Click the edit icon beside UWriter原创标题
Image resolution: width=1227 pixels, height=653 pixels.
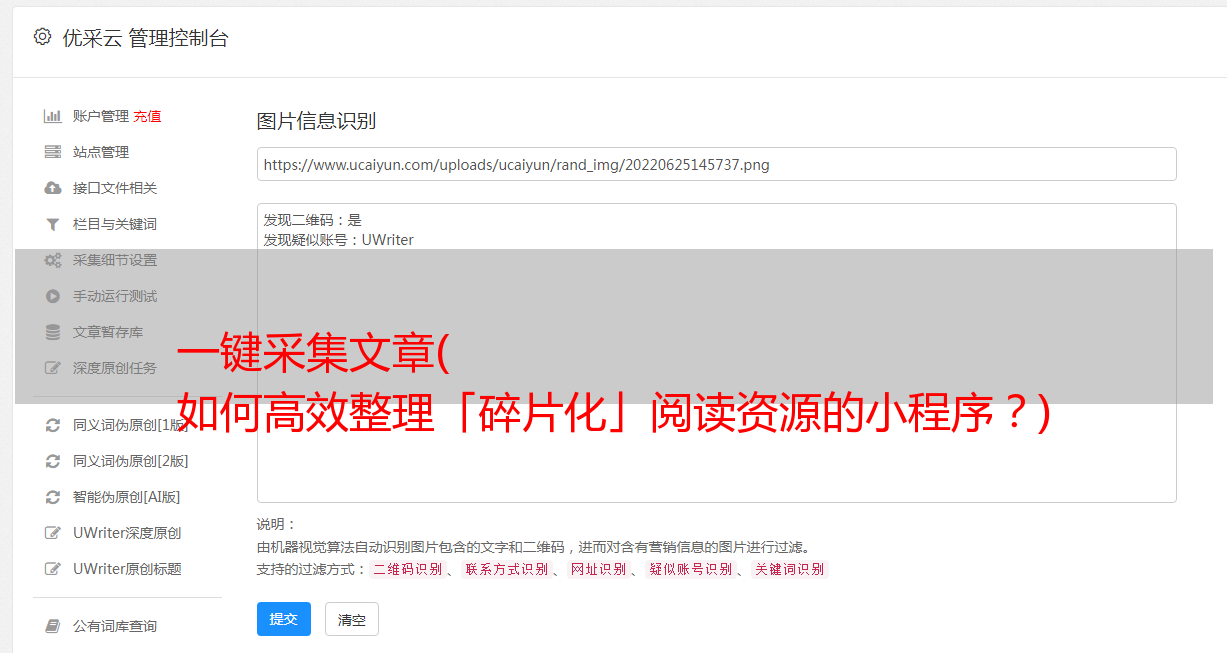53,569
